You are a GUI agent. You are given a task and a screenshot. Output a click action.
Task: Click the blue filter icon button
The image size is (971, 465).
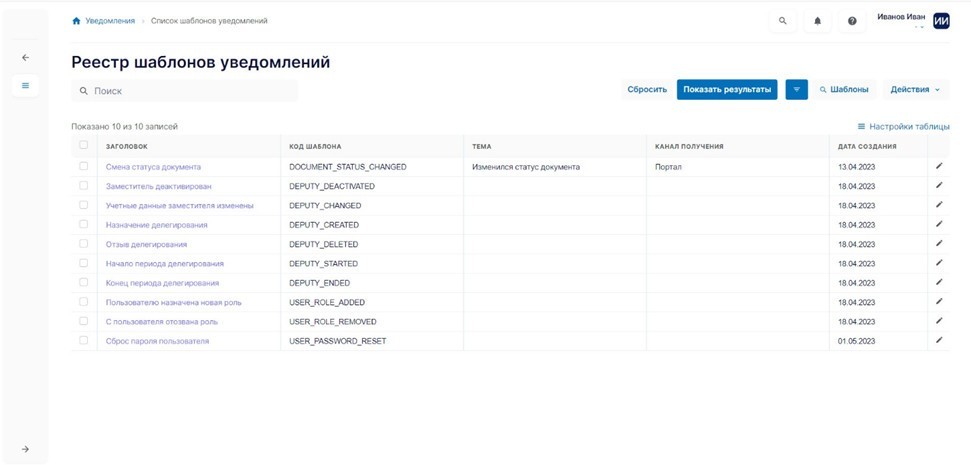point(796,90)
